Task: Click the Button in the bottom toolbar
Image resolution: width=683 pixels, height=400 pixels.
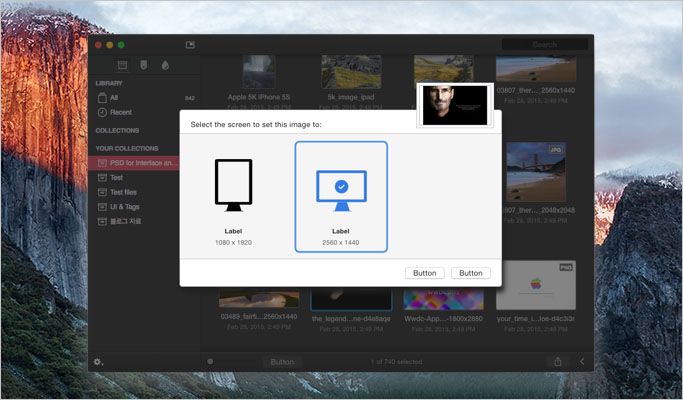Action: coord(282,362)
